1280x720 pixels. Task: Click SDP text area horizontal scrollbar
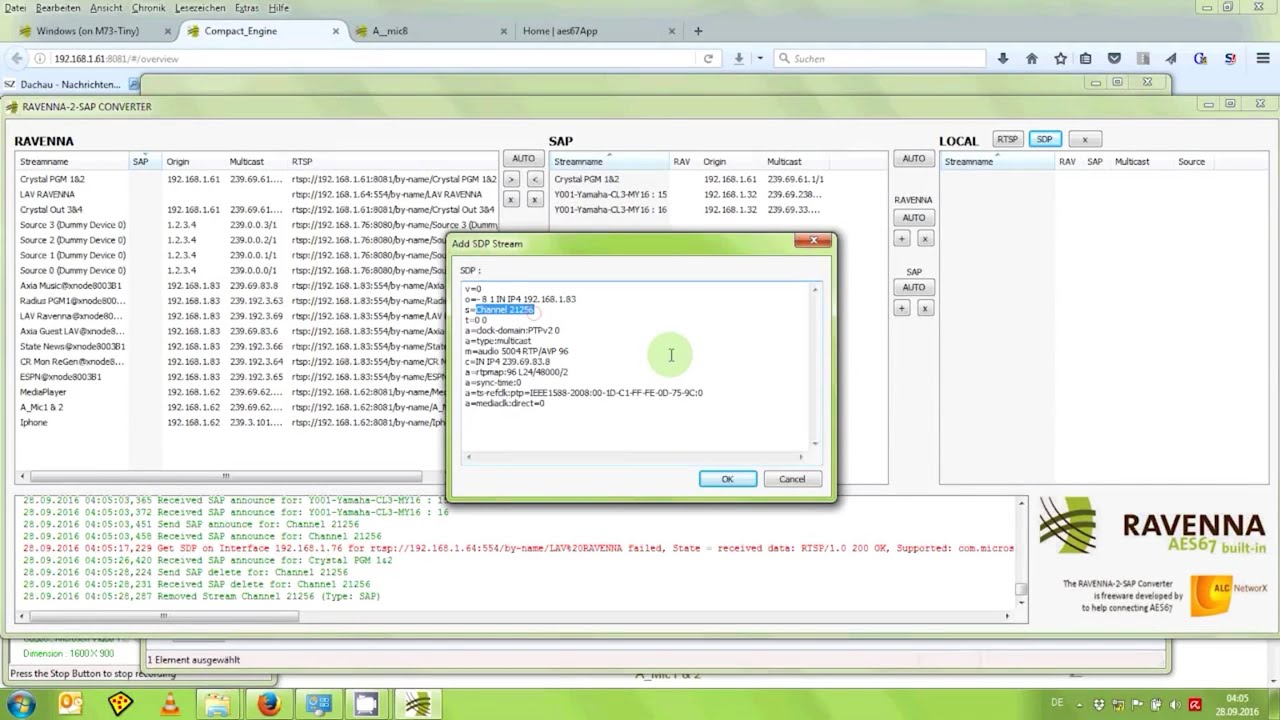[635, 457]
